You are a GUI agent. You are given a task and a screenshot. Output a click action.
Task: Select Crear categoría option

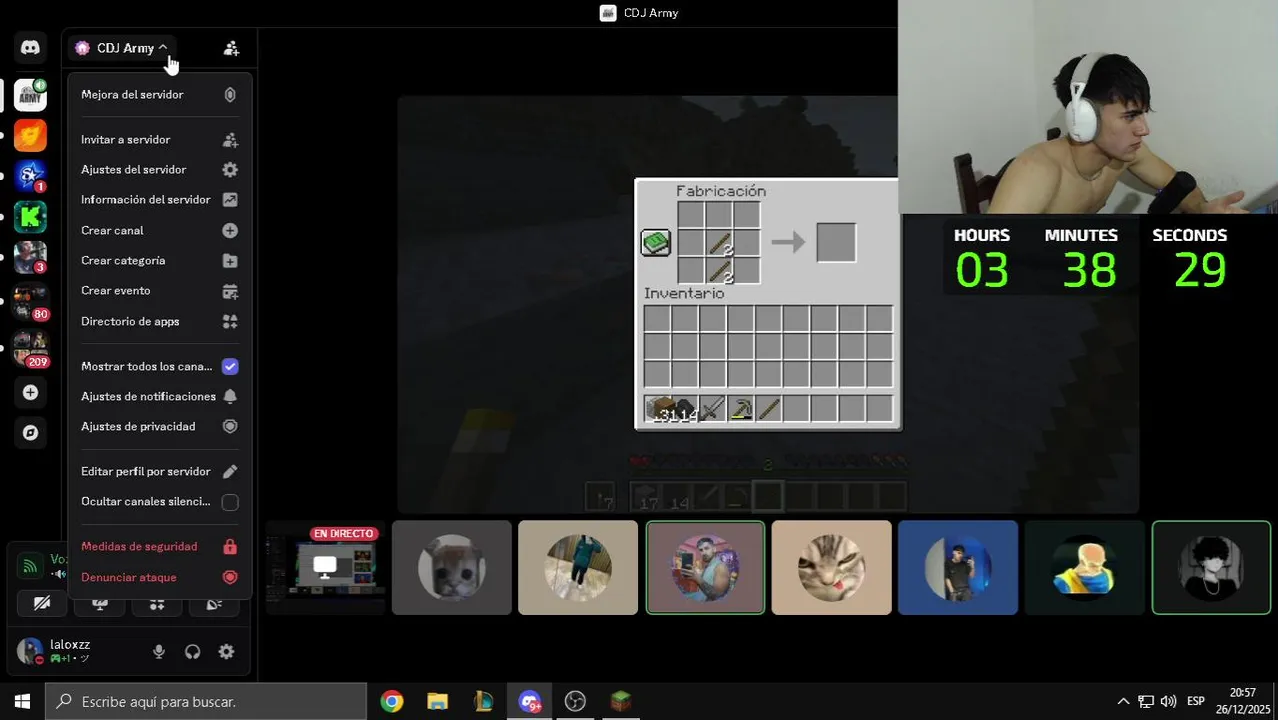click(160, 261)
